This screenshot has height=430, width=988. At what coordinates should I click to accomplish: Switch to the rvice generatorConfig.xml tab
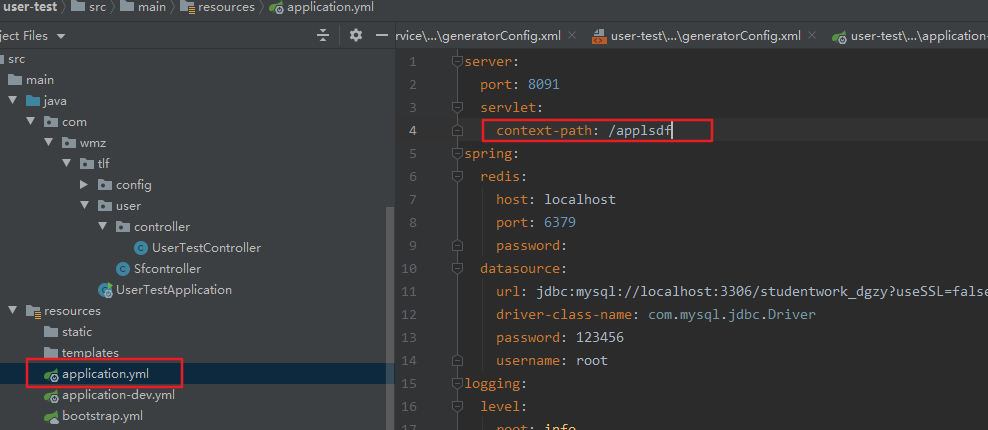pyautogui.click(x=478, y=36)
